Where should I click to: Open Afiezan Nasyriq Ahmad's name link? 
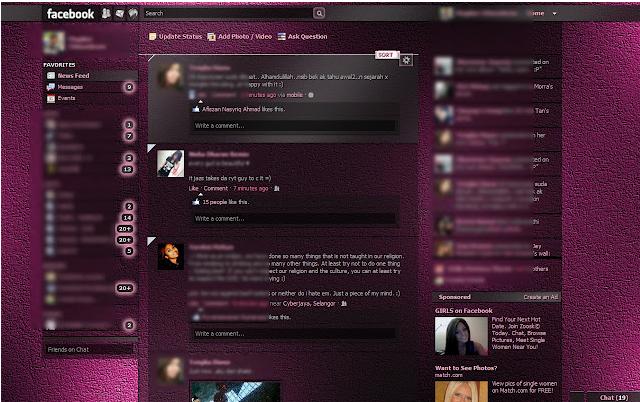tap(232, 109)
